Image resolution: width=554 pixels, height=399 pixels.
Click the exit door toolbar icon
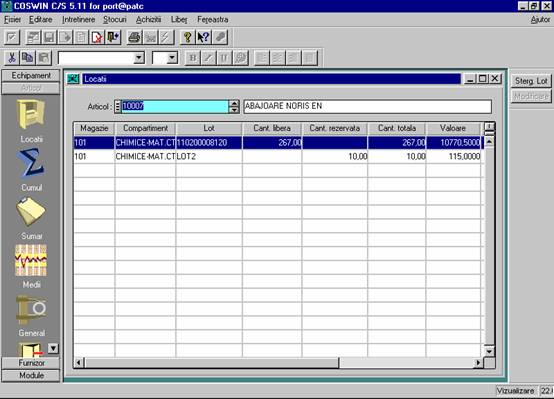pyautogui.click(x=113, y=37)
